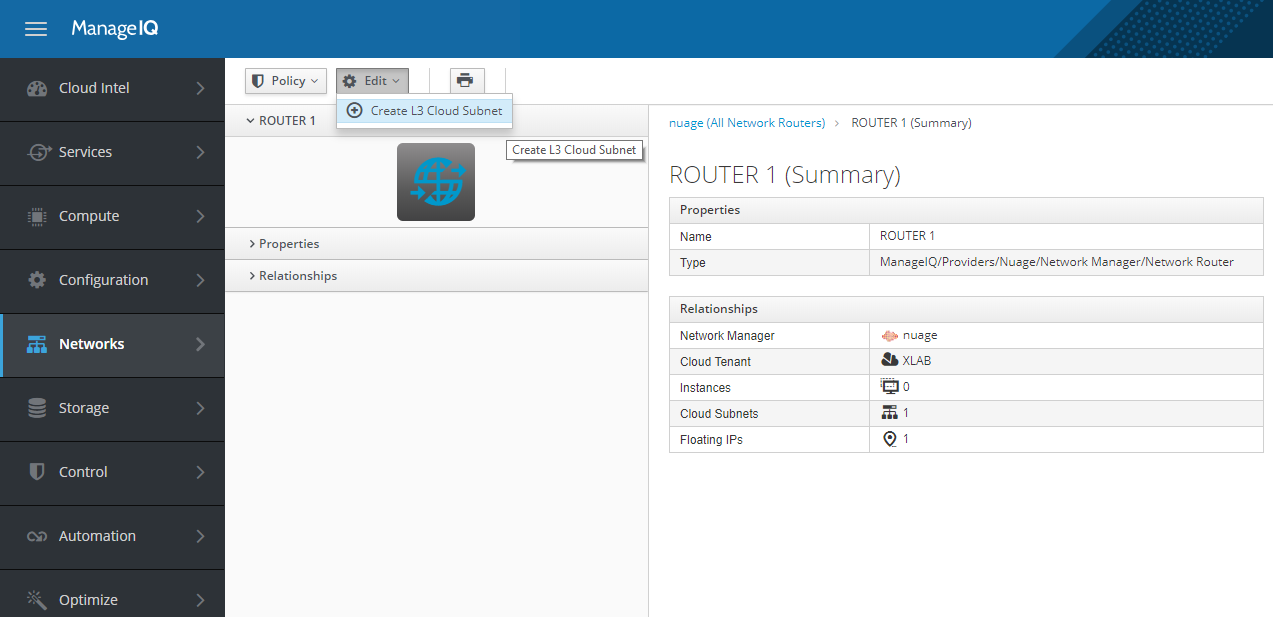Image resolution: width=1273 pixels, height=617 pixels.
Task: Open the navigation hamburger menu
Action: click(35, 28)
